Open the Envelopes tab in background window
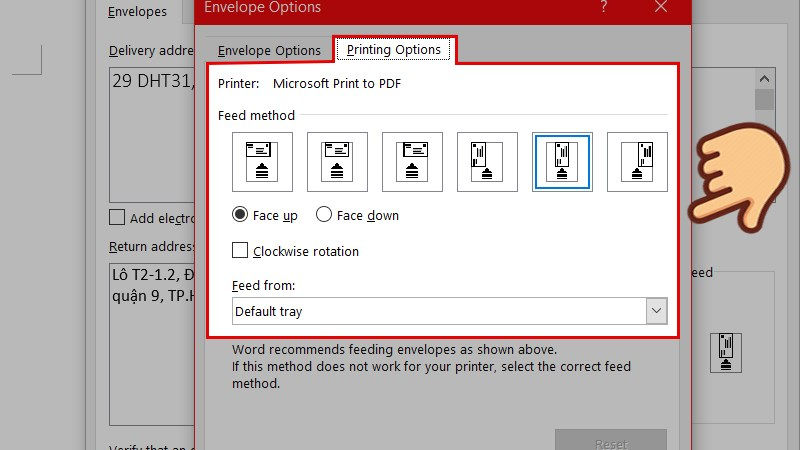 tap(137, 11)
